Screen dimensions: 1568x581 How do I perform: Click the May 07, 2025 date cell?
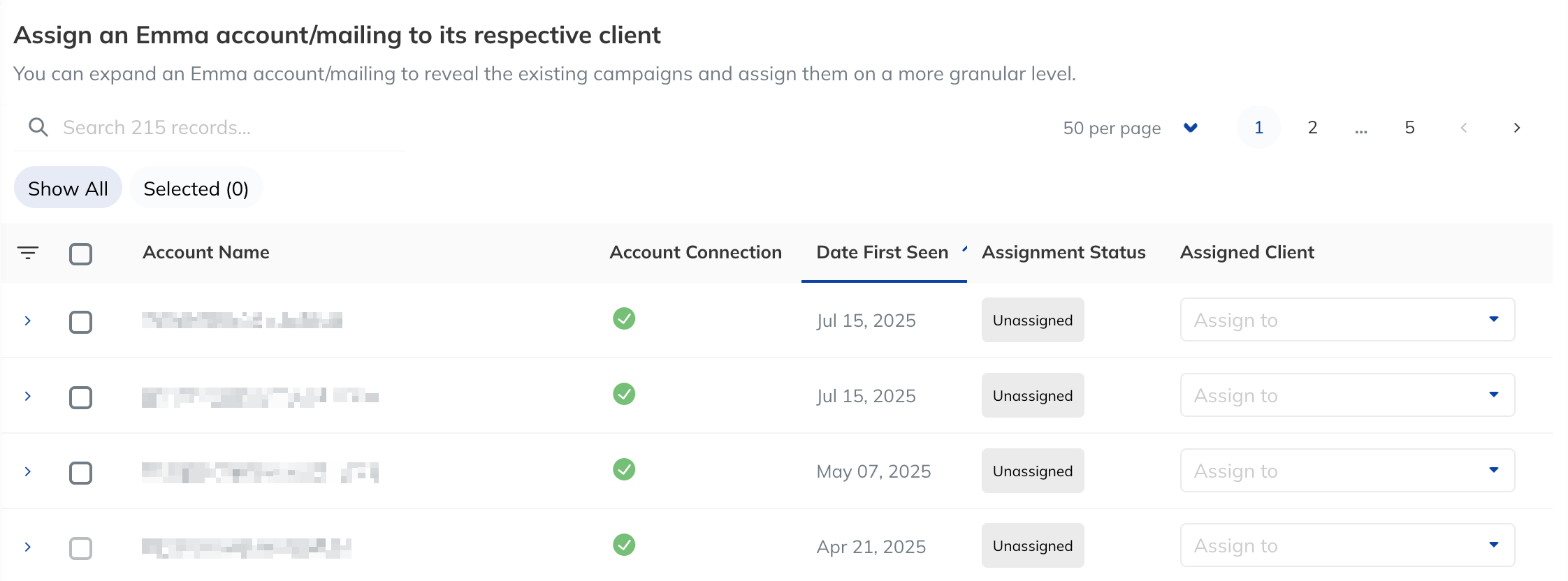point(873,471)
